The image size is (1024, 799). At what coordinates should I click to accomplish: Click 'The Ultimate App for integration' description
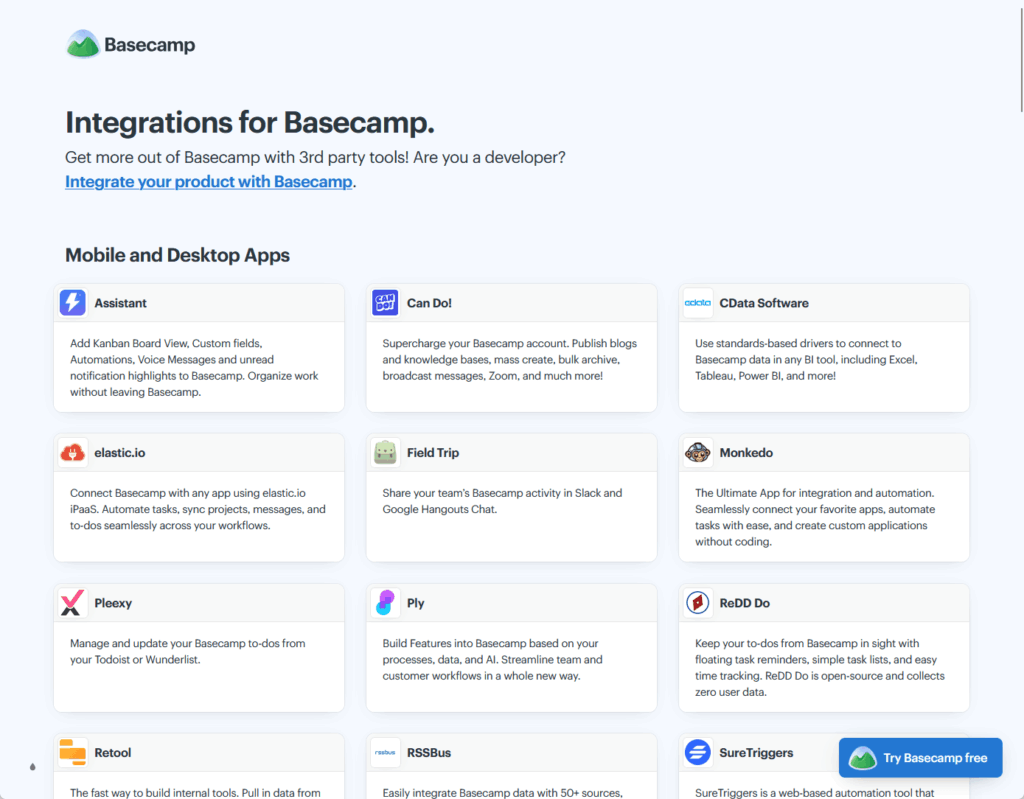[x=815, y=517]
